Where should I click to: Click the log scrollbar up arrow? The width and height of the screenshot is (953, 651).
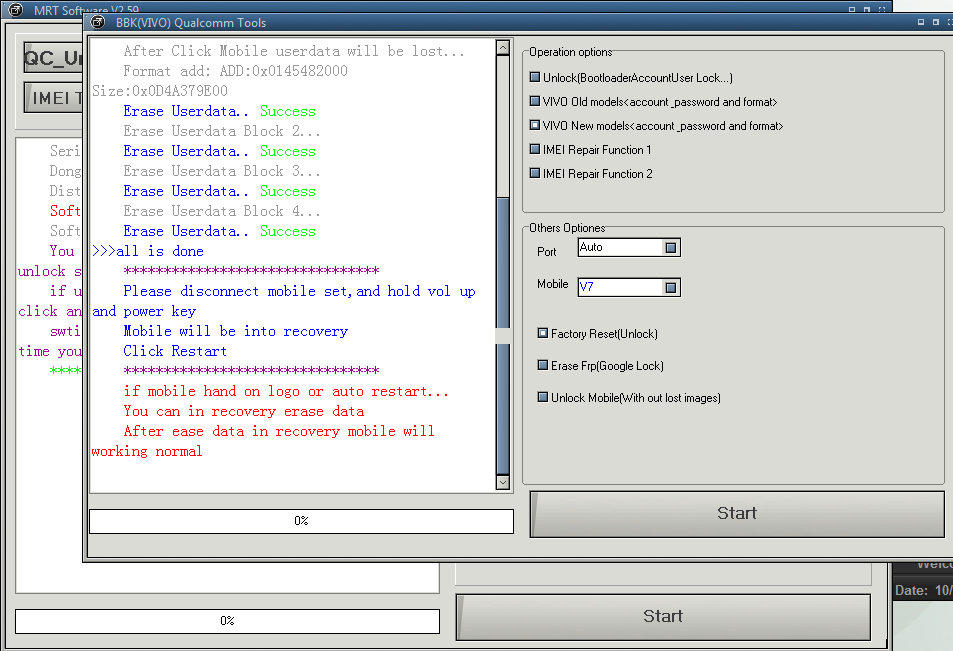tap(503, 47)
